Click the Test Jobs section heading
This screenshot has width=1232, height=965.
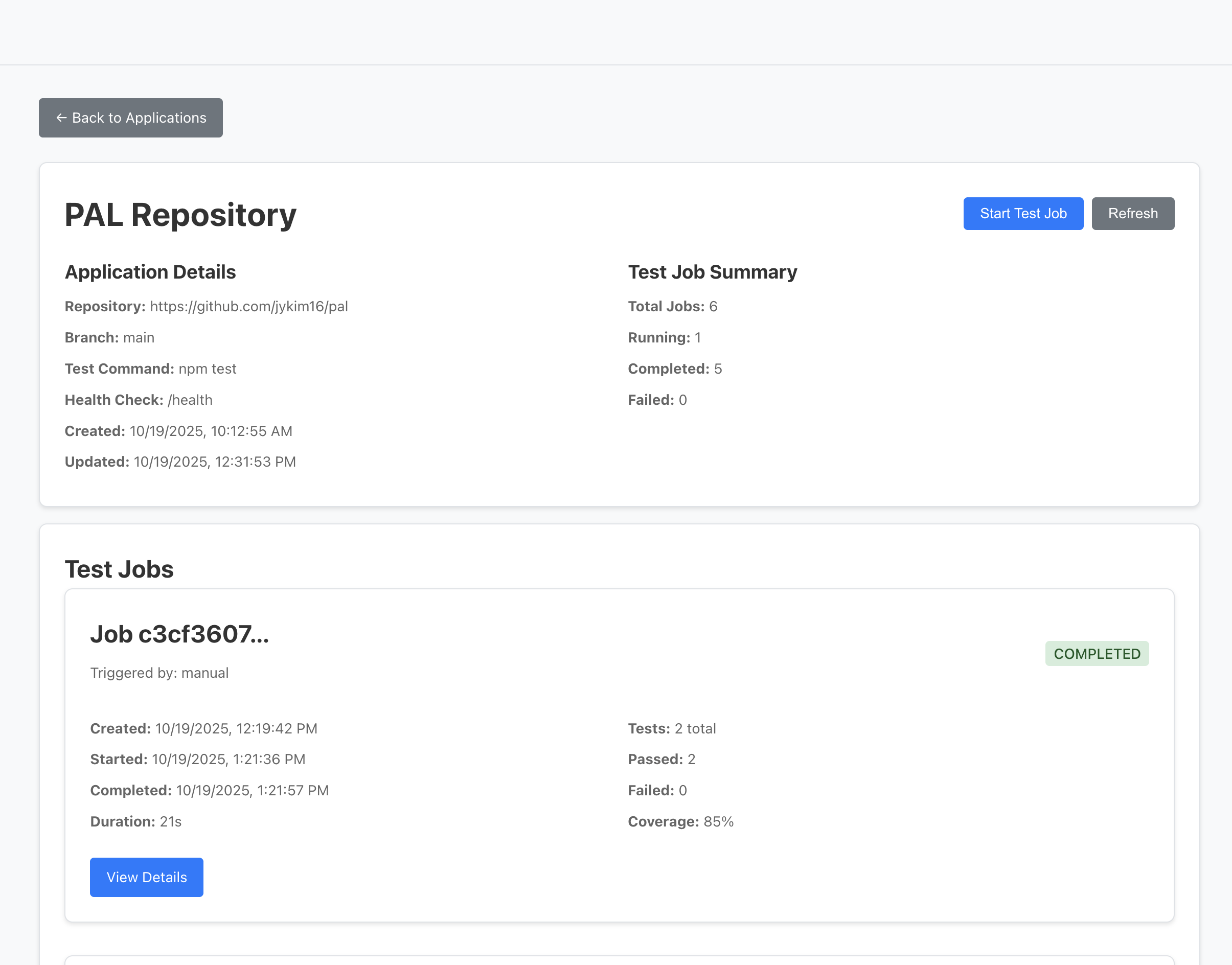click(119, 569)
